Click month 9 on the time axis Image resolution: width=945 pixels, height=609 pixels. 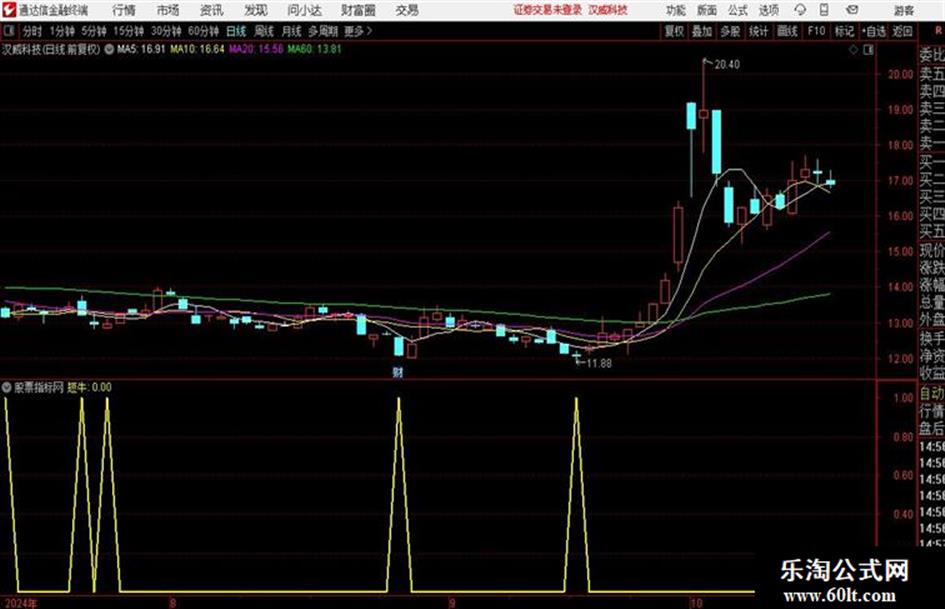coord(452,604)
